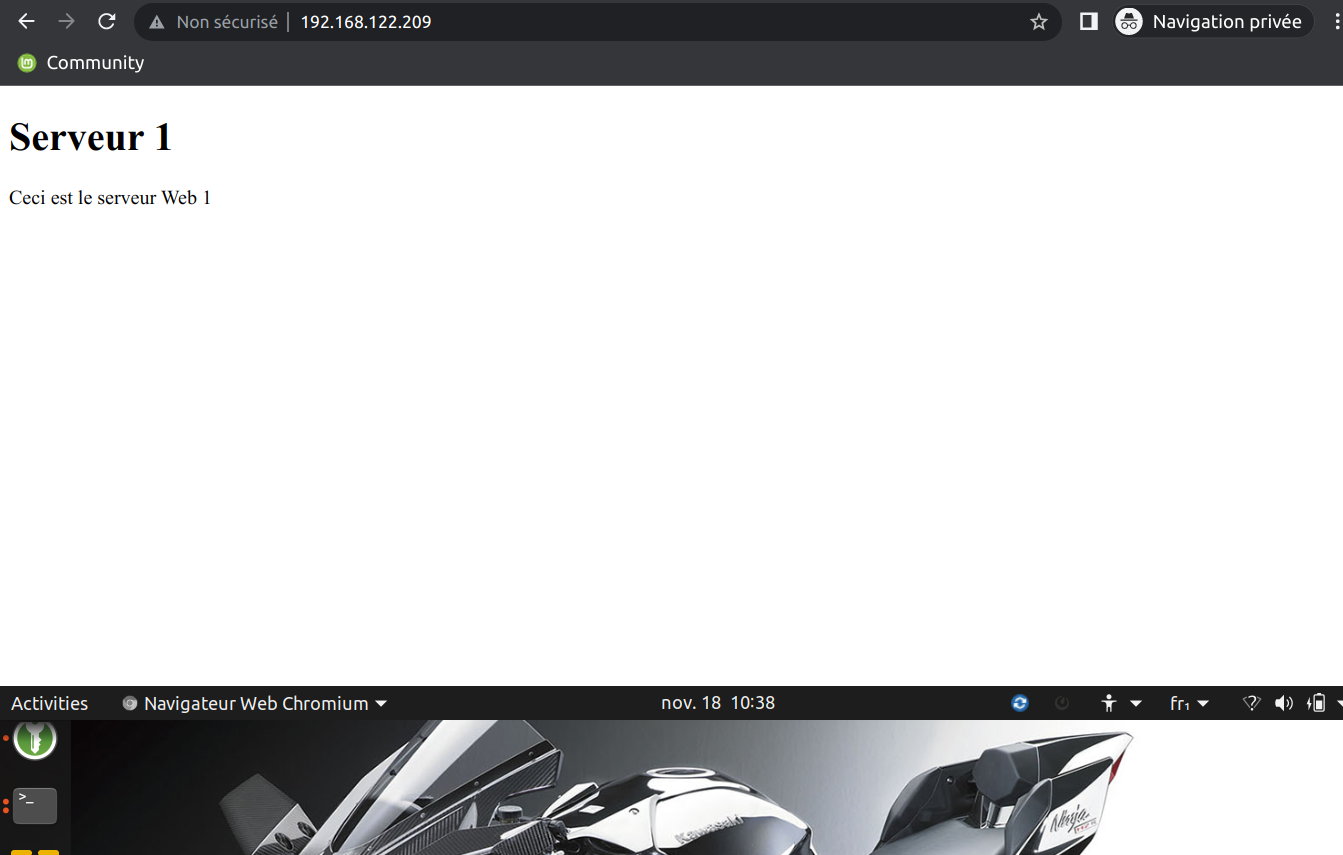Open the browser side panel
Image resolution: width=1343 pixels, height=855 pixels.
[x=1089, y=21]
